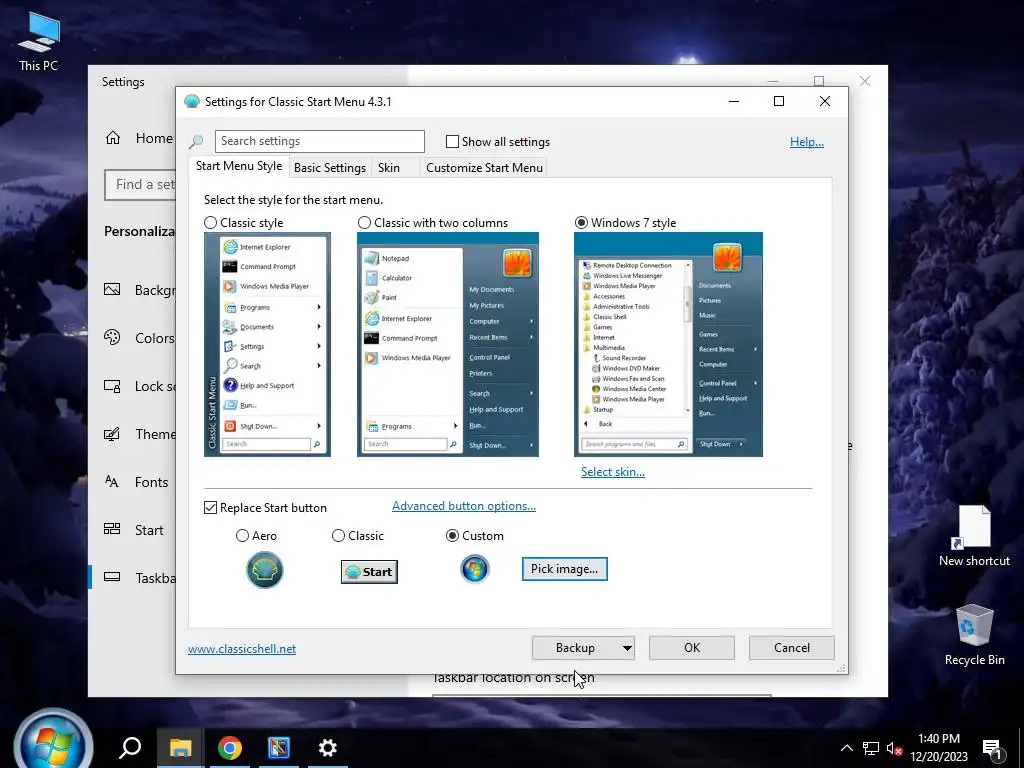Switch to Customize Start Menu tab

click(x=484, y=168)
